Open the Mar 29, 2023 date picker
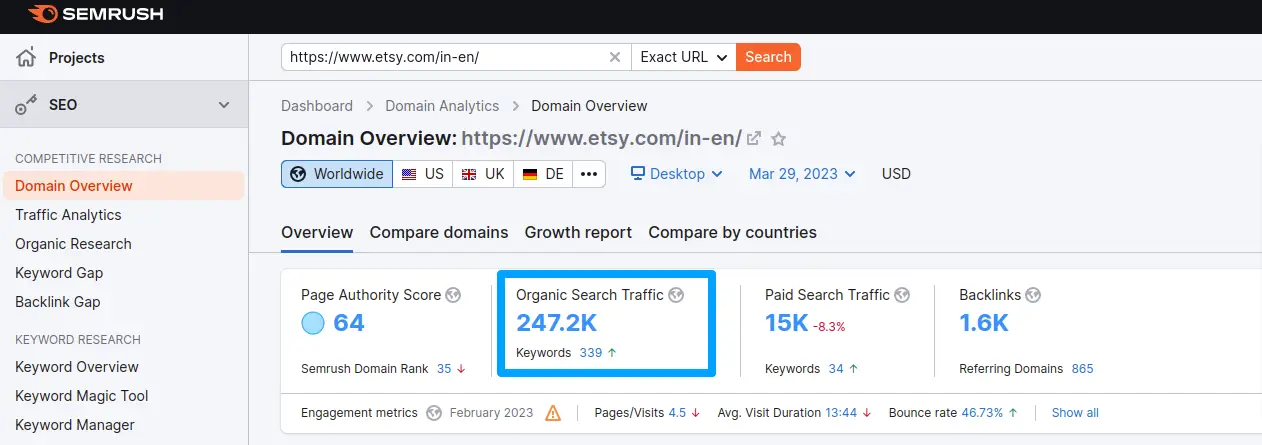 tap(802, 174)
